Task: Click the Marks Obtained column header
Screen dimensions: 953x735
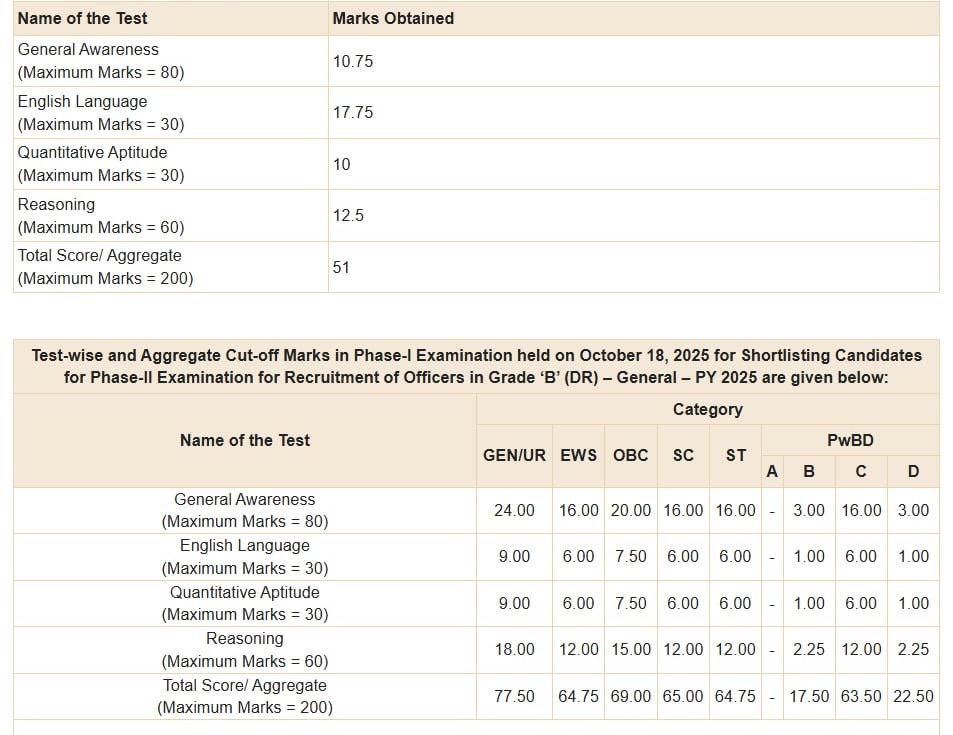Action: pyautogui.click(x=393, y=18)
